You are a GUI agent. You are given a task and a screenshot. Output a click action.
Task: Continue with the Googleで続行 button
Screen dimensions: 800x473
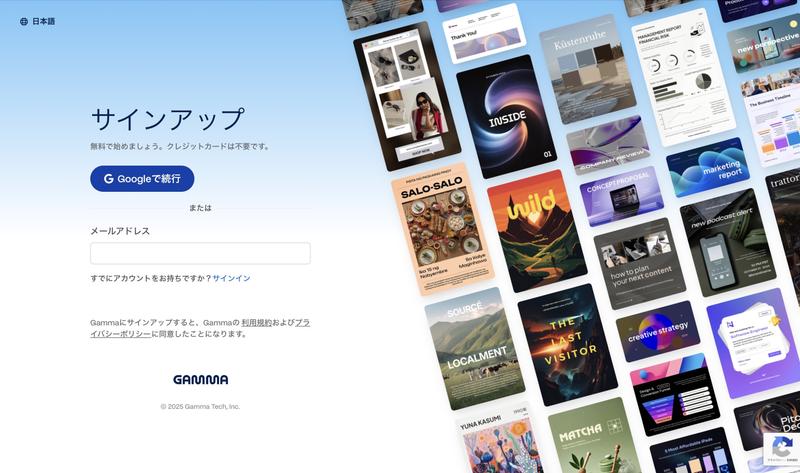pos(142,179)
